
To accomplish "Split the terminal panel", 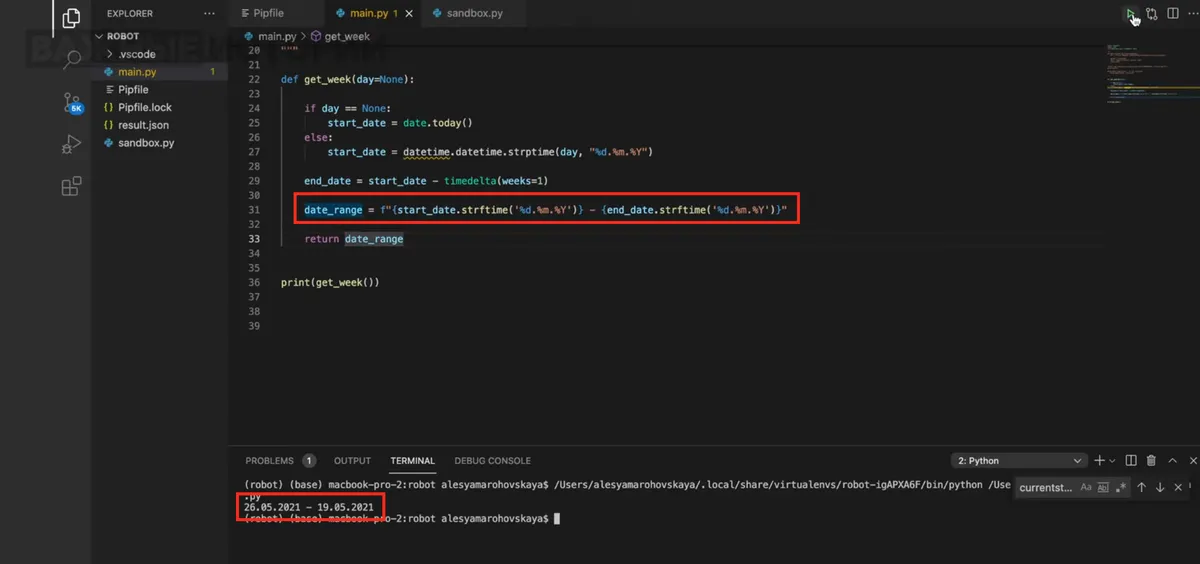I will (x=1131, y=461).
